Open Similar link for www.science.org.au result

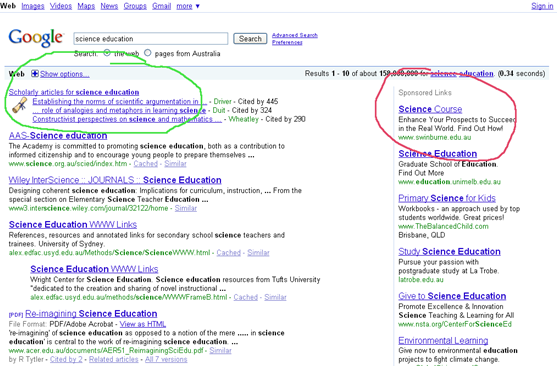click(175, 163)
